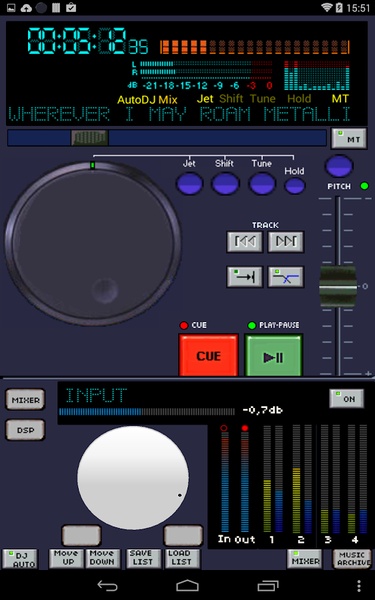Screen dimensions: 375x600
Task: Click the white input gain knob
Action: click(x=133, y=478)
